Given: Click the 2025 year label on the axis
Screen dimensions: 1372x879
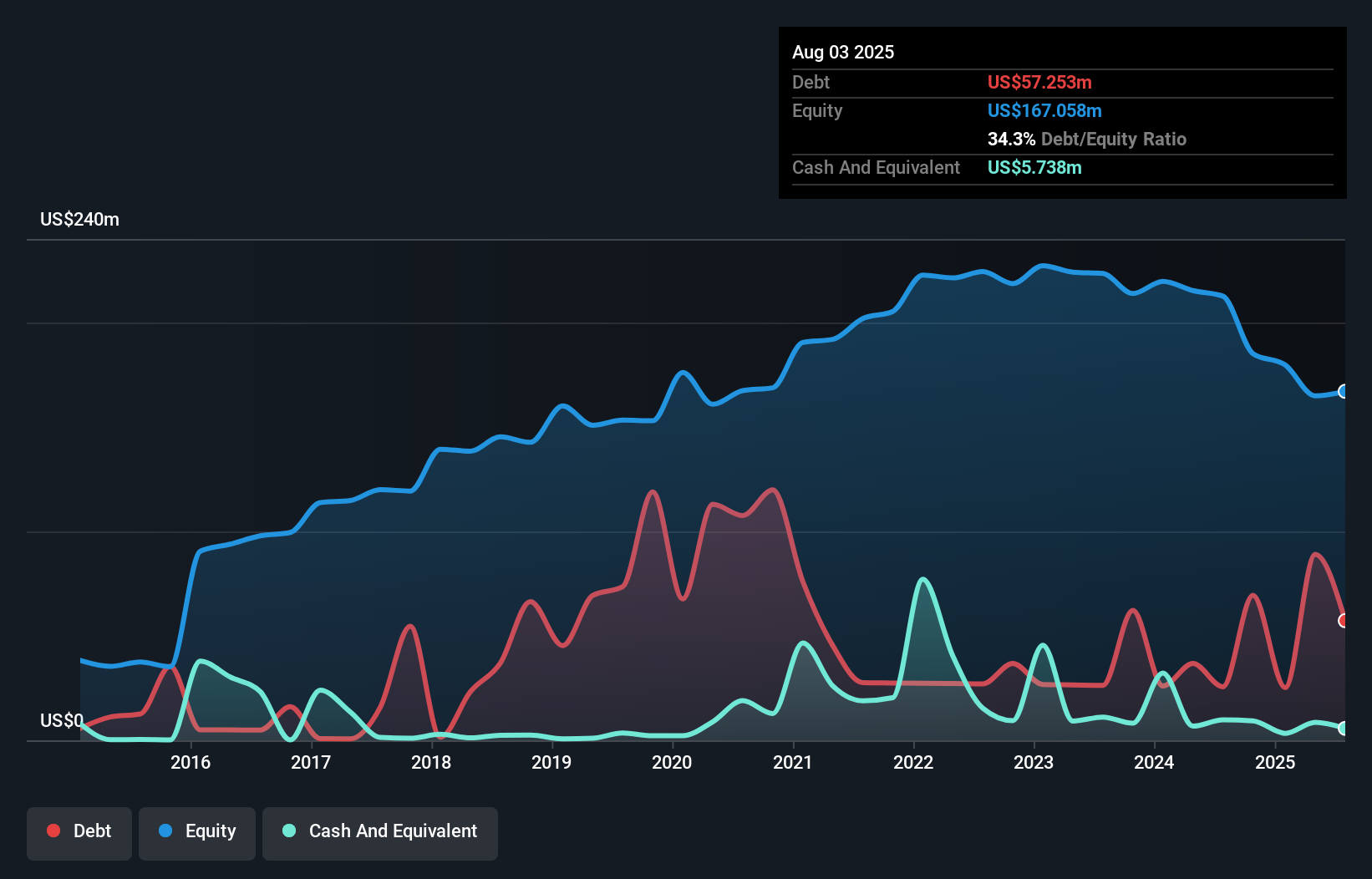Looking at the screenshot, I should (x=1274, y=762).
